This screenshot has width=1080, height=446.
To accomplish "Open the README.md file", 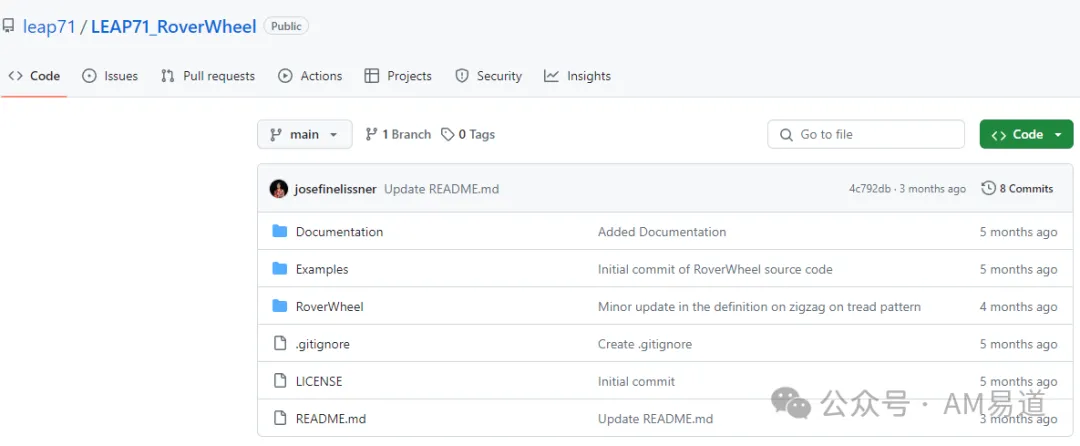I will click(331, 418).
